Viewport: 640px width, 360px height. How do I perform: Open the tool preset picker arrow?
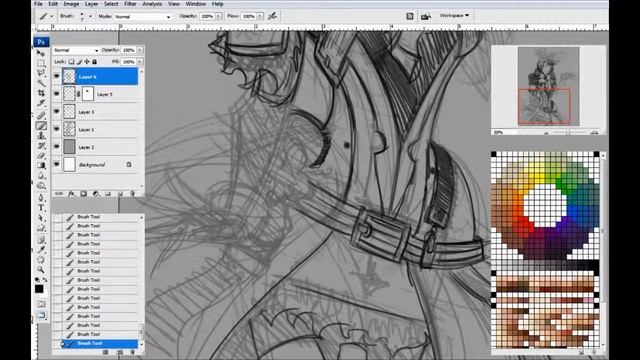tap(51, 16)
